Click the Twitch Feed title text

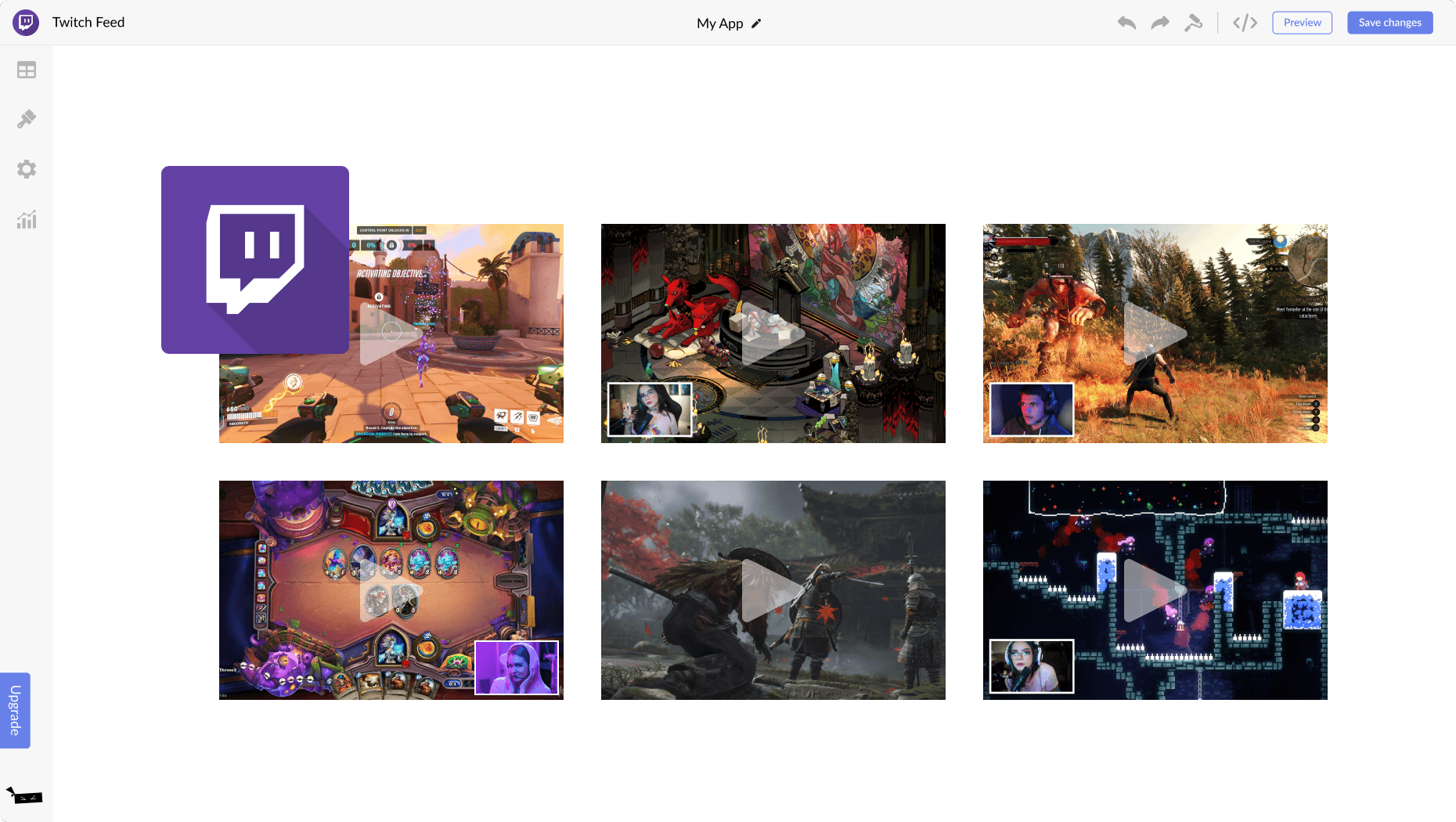click(x=88, y=22)
